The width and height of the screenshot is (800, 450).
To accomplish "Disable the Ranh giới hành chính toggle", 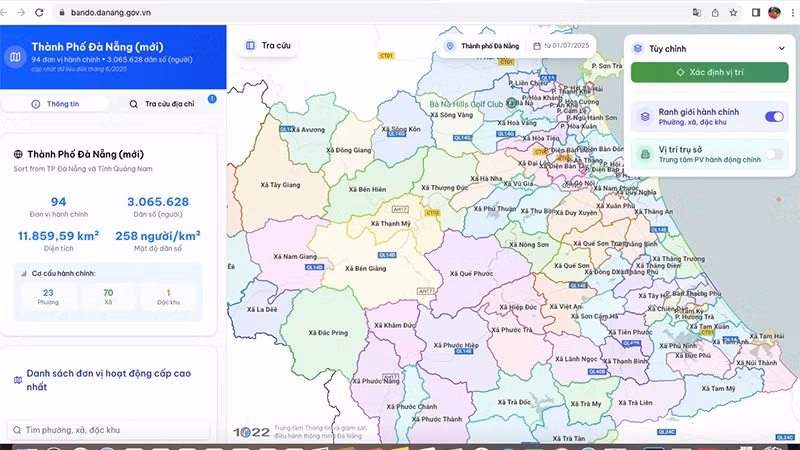I will 774,117.
